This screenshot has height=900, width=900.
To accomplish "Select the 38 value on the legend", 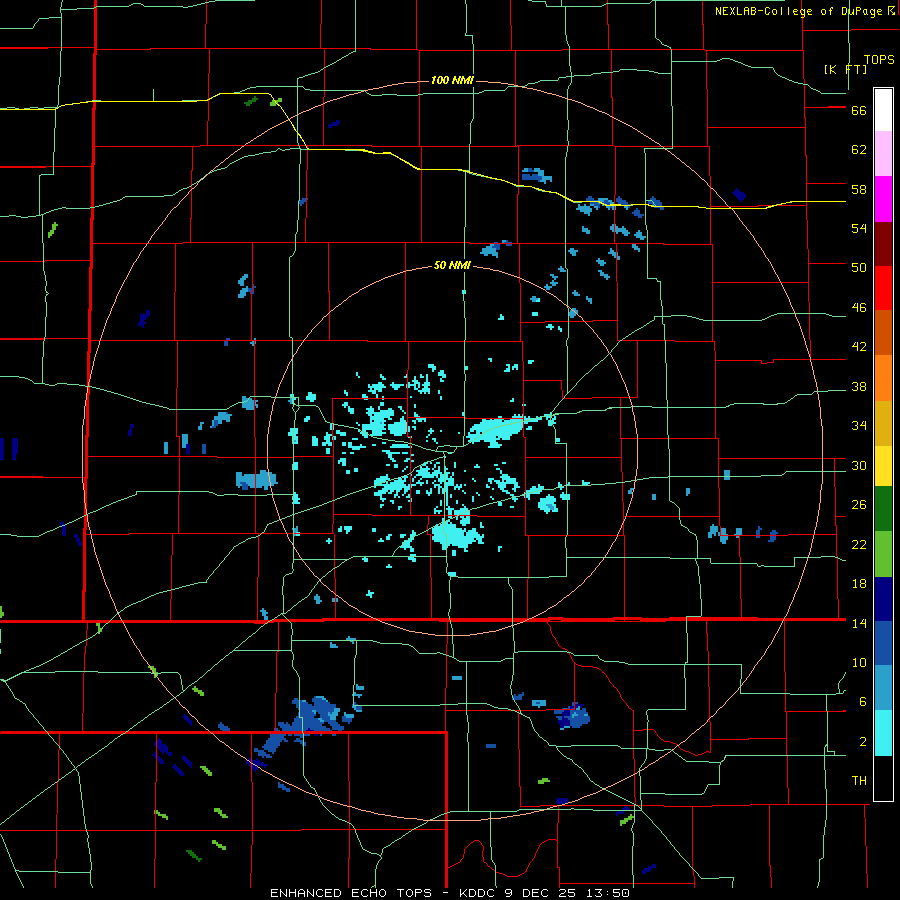I will tap(859, 386).
